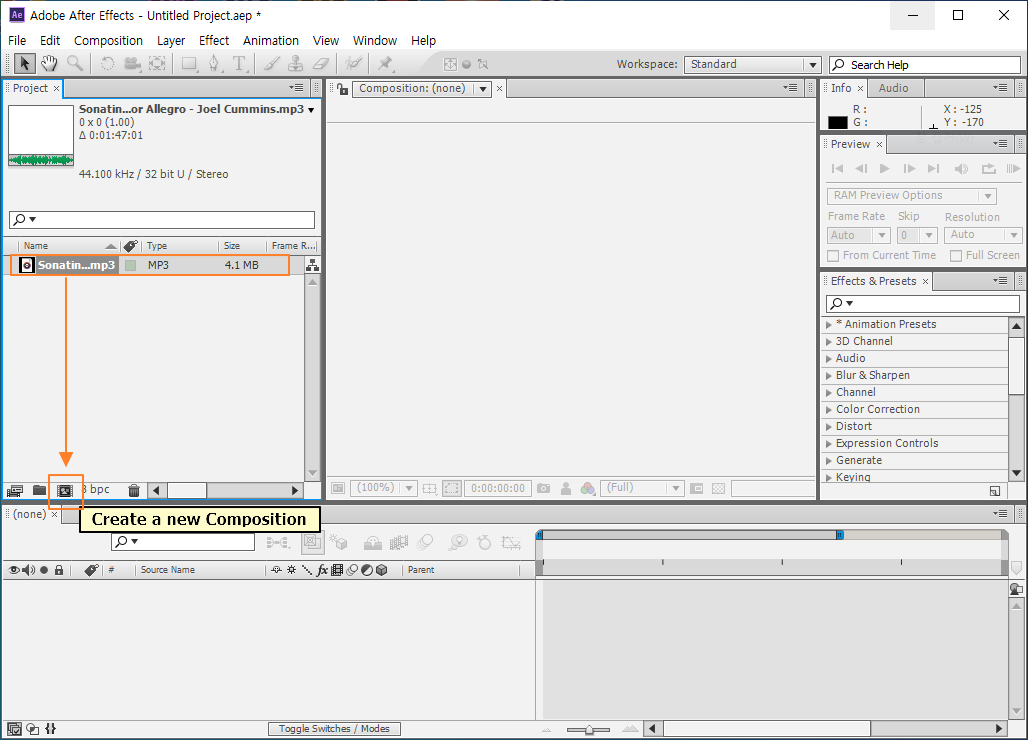This screenshot has height=740, width=1028.
Task: Enable From Current Time checkbox
Action: [x=833, y=256]
